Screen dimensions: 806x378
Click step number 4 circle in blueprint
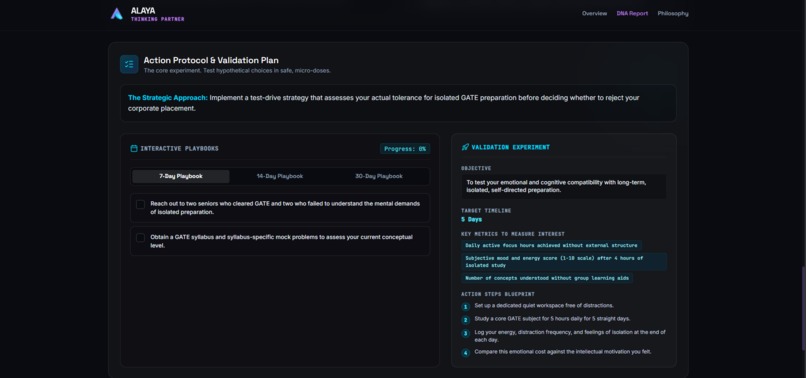tap(466, 353)
